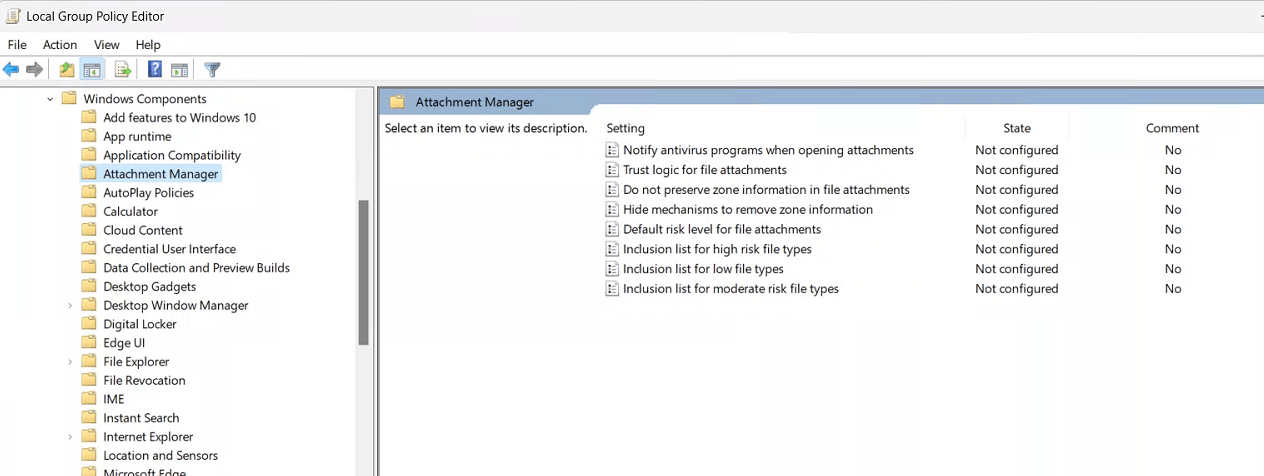Click folder icon next to Instant Search
This screenshot has width=1264, height=476.
click(x=89, y=418)
